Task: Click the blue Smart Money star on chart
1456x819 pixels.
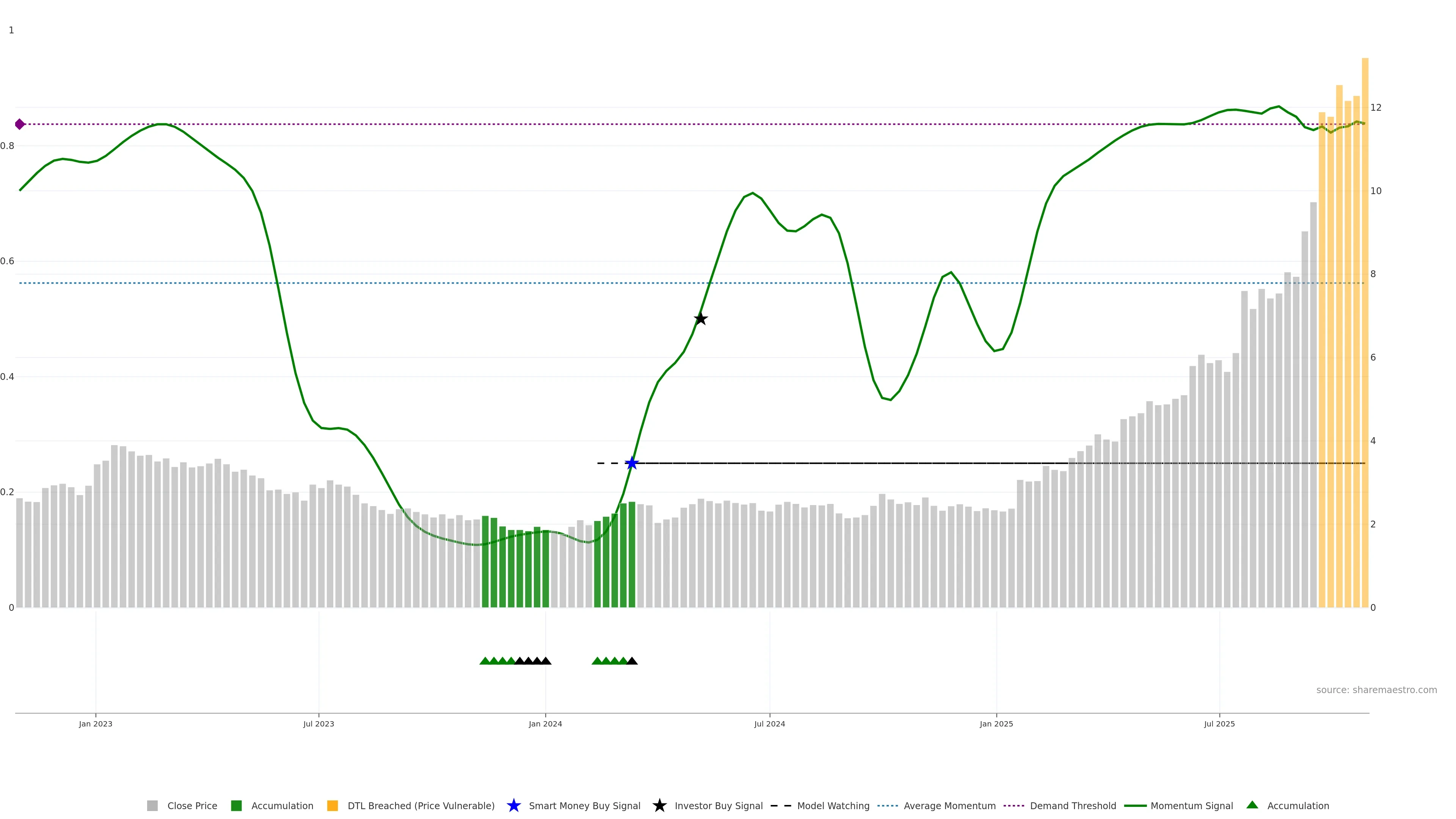Action: tap(632, 463)
